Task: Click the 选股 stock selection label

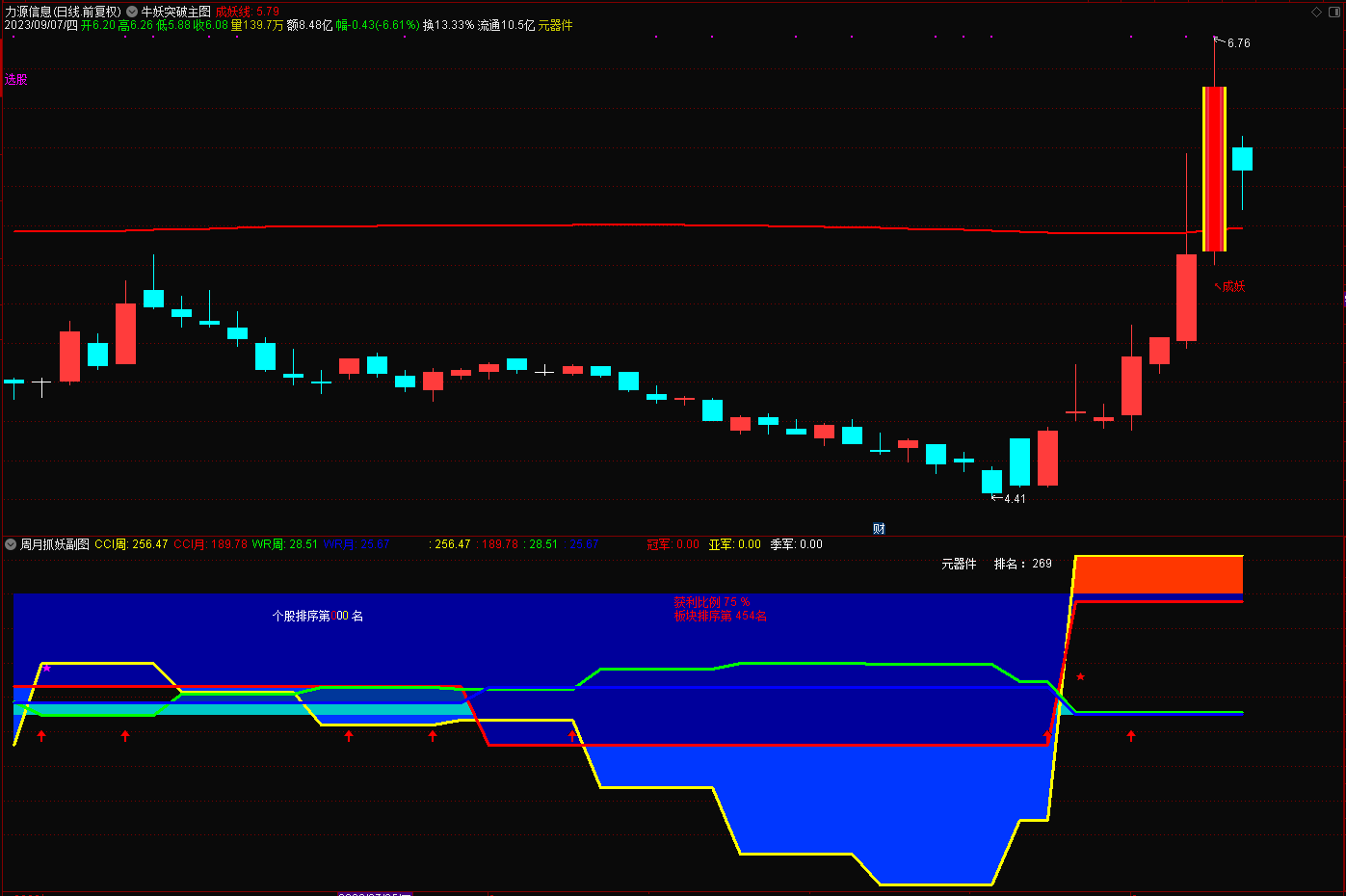Action: (x=16, y=79)
